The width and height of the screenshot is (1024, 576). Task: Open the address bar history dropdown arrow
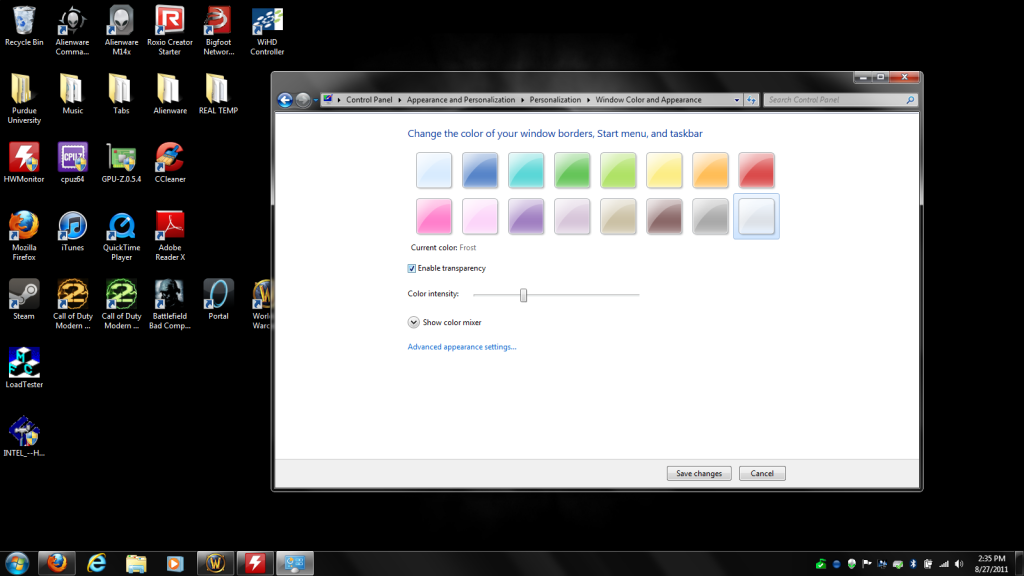click(737, 100)
